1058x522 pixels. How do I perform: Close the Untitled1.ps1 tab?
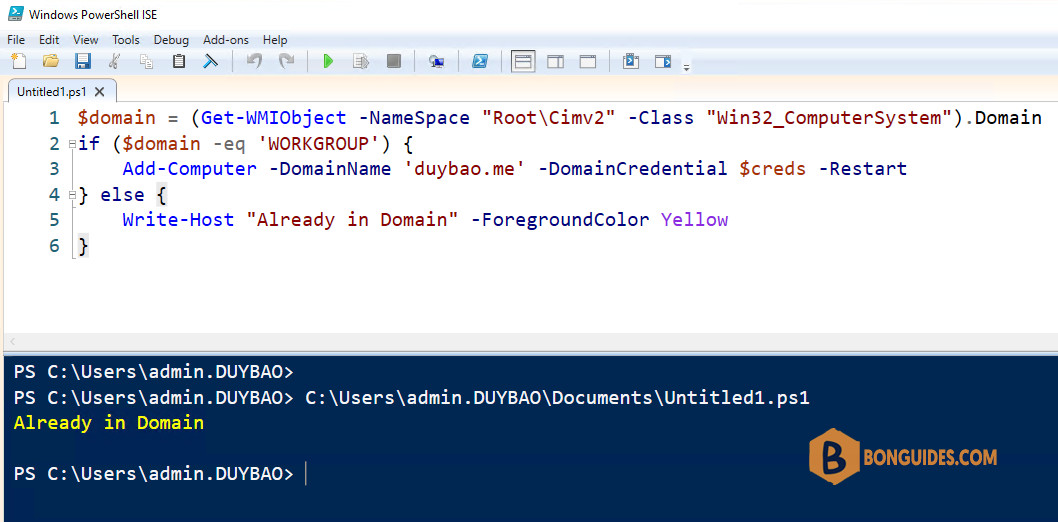coord(99,92)
